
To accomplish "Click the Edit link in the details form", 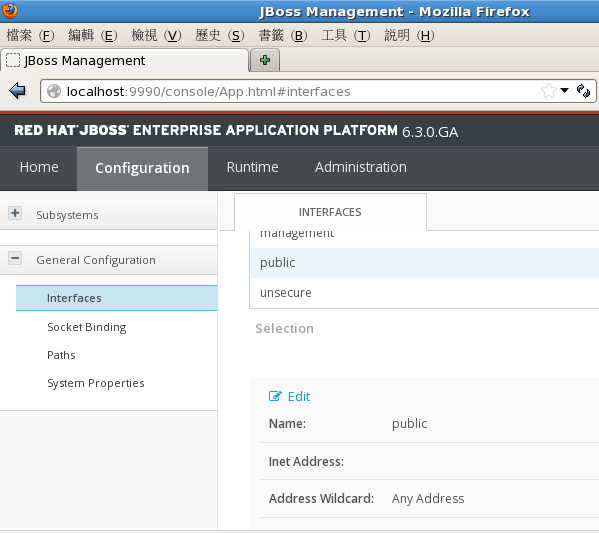I will (299, 396).
